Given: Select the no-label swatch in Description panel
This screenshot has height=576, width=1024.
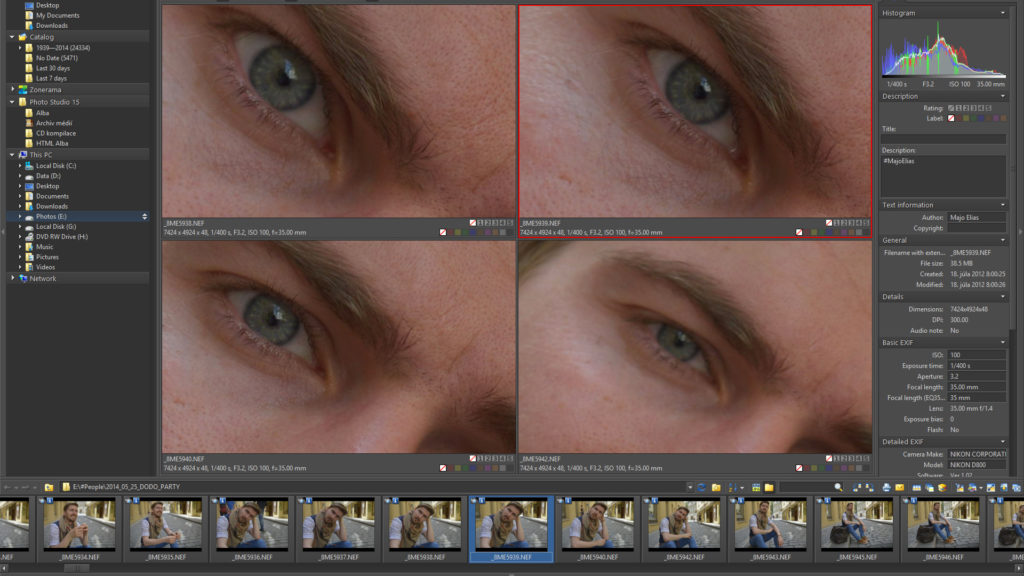Looking at the screenshot, I should pyautogui.click(x=951, y=118).
